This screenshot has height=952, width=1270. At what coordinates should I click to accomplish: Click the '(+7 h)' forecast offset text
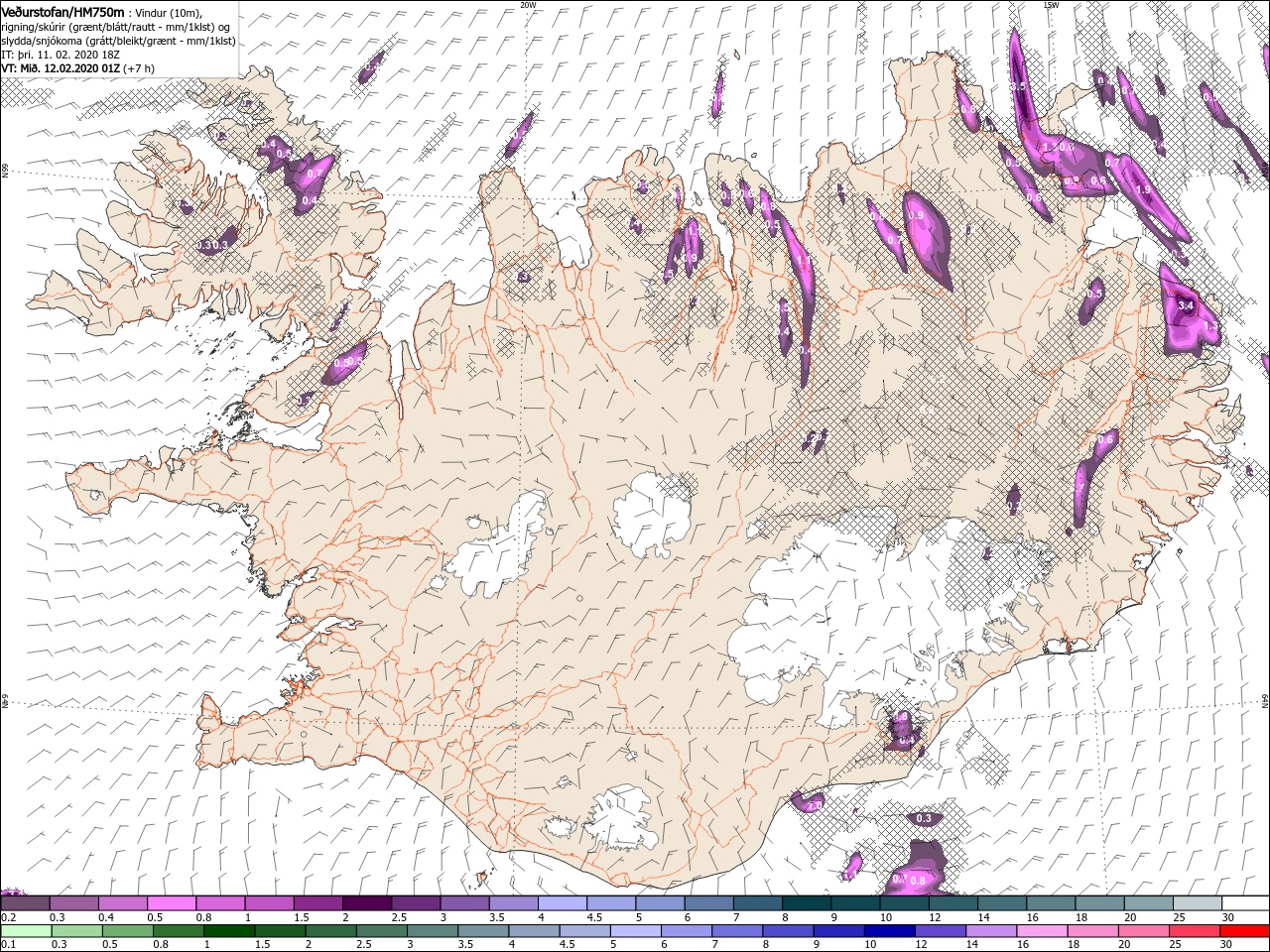[137, 68]
